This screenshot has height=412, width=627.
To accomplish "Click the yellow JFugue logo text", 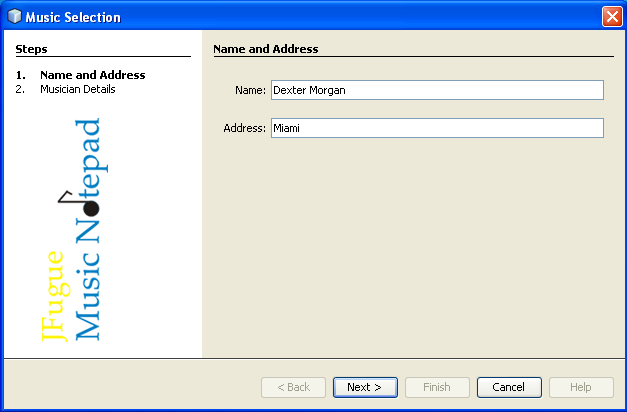I will tap(54, 297).
